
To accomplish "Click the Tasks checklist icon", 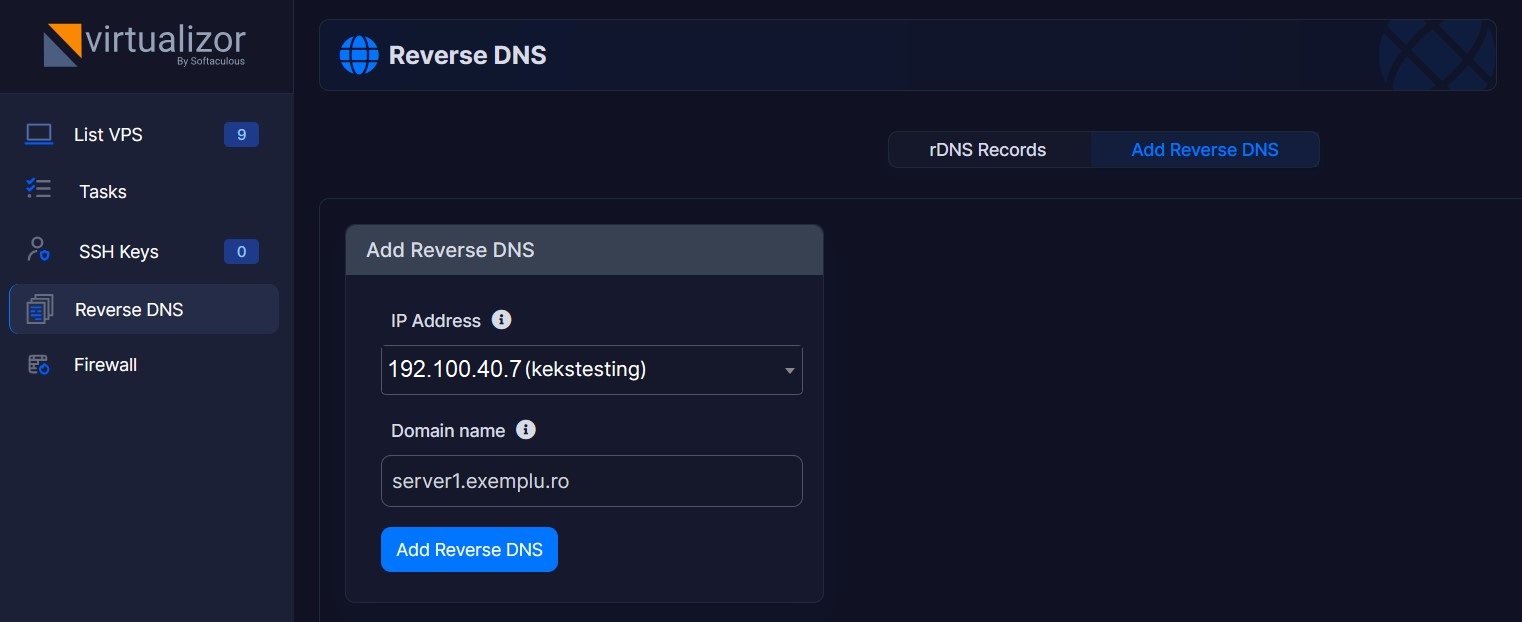I will click(x=39, y=189).
